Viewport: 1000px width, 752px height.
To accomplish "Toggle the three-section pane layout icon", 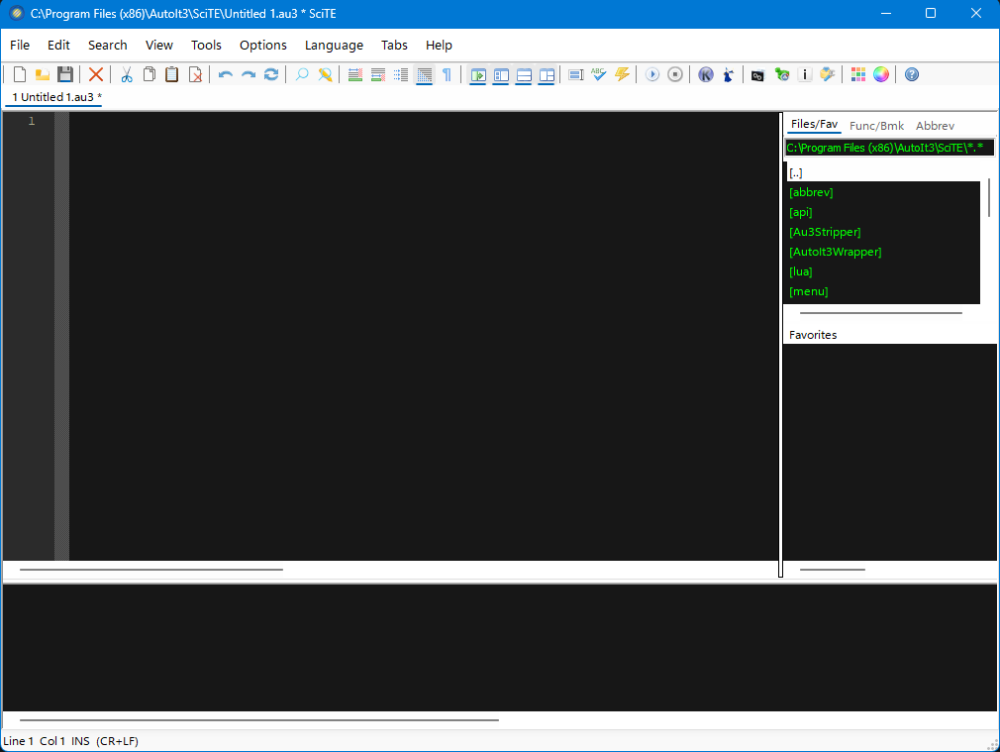I will pos(547,75).
